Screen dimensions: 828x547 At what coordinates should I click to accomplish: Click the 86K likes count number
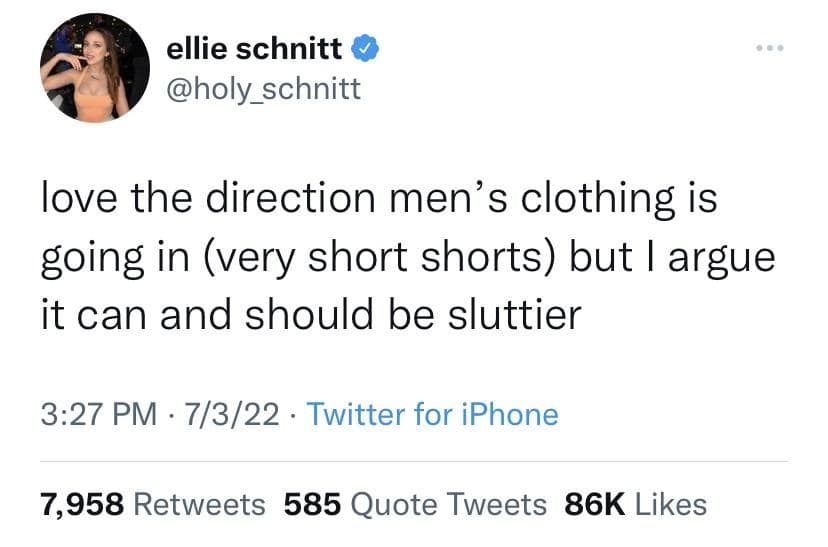595,504
